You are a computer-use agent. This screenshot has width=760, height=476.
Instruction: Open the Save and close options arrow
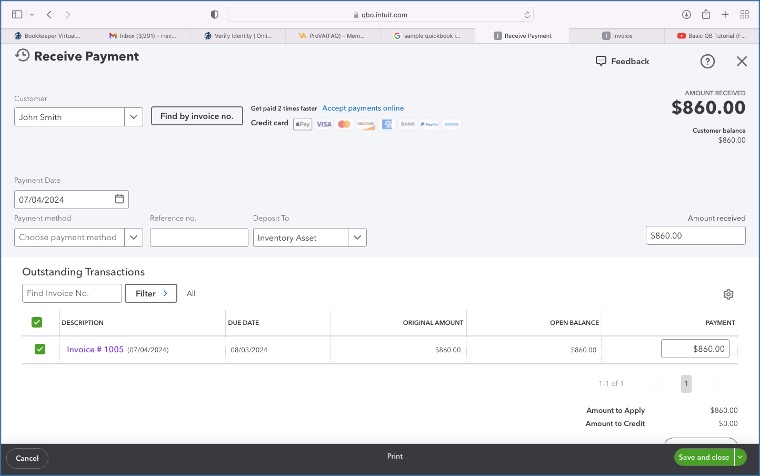740,457
